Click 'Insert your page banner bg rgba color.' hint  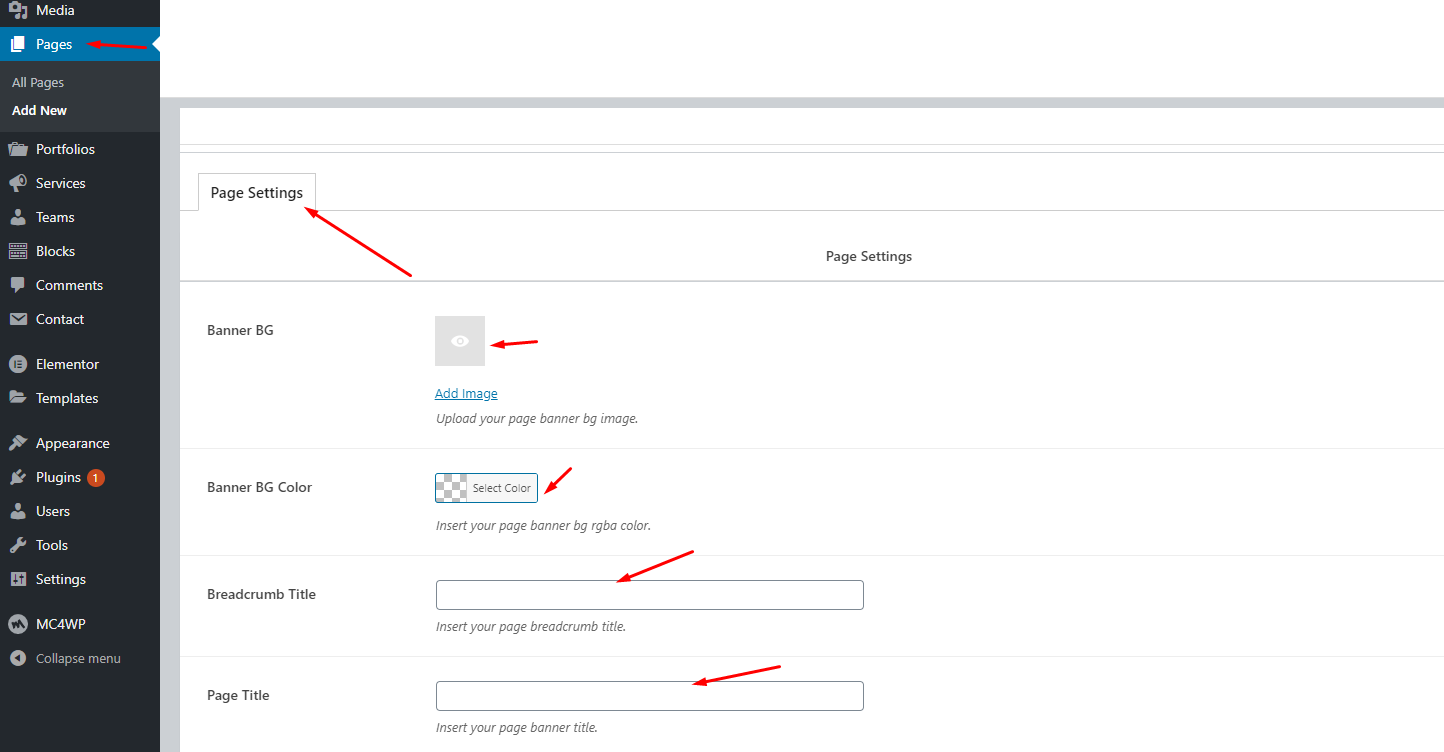(543, 526)
